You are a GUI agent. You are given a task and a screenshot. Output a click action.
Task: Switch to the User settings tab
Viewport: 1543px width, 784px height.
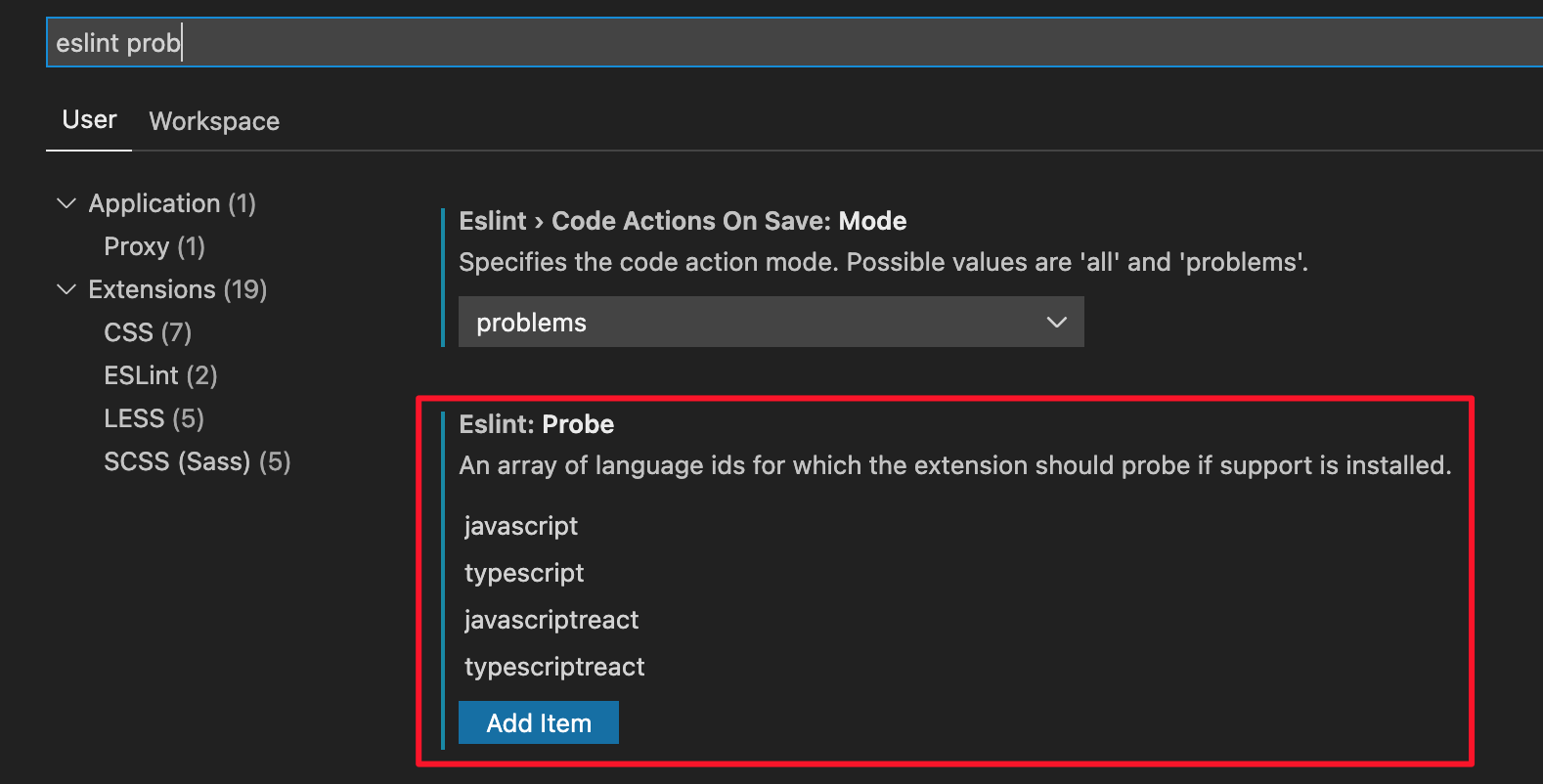pyautogui.click(x=89, y=120)
